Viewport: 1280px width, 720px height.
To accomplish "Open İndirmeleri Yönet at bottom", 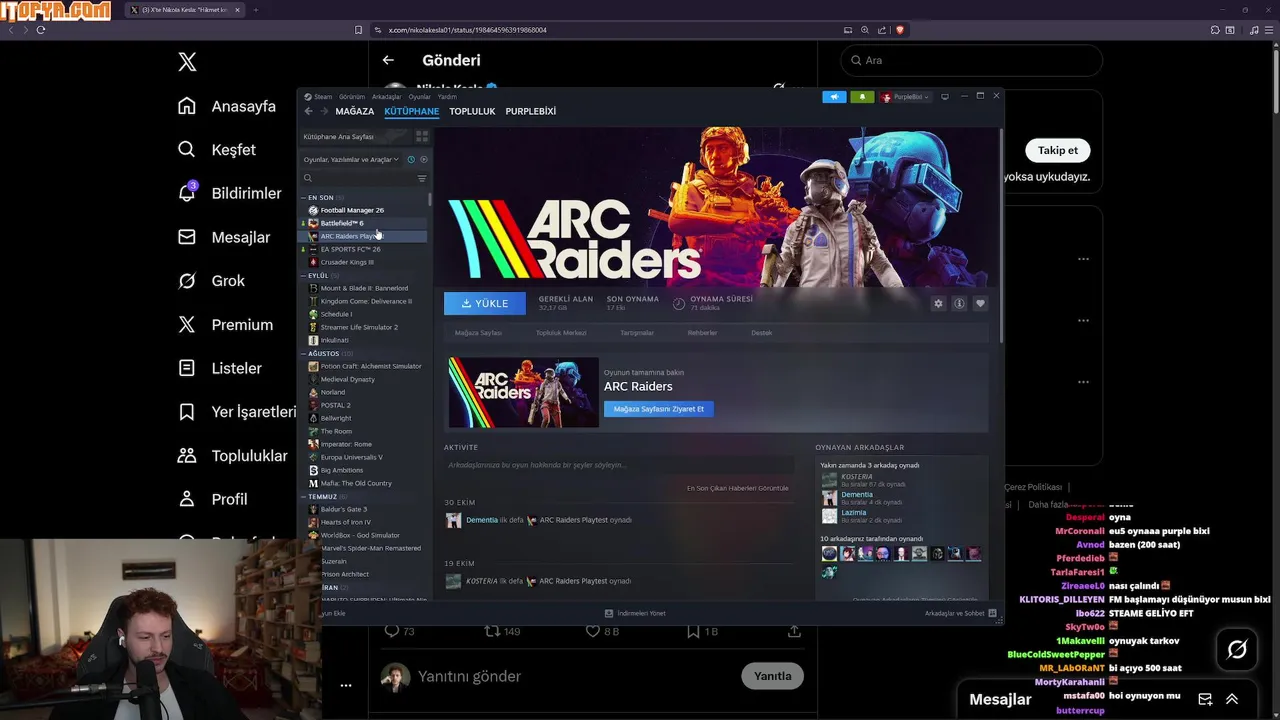I will (635, 613).
